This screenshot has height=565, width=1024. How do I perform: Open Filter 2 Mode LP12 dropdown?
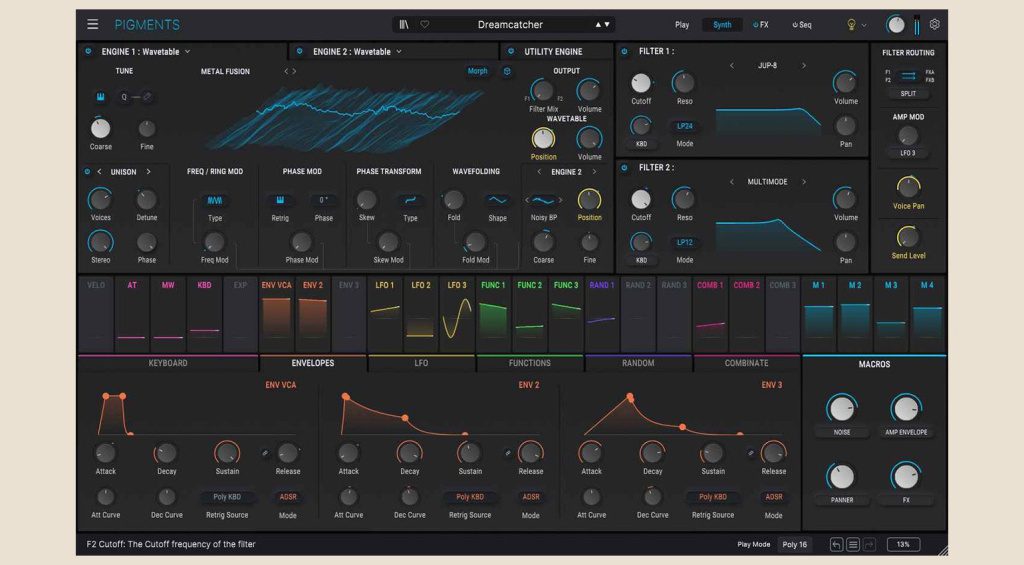click(684, 242)
